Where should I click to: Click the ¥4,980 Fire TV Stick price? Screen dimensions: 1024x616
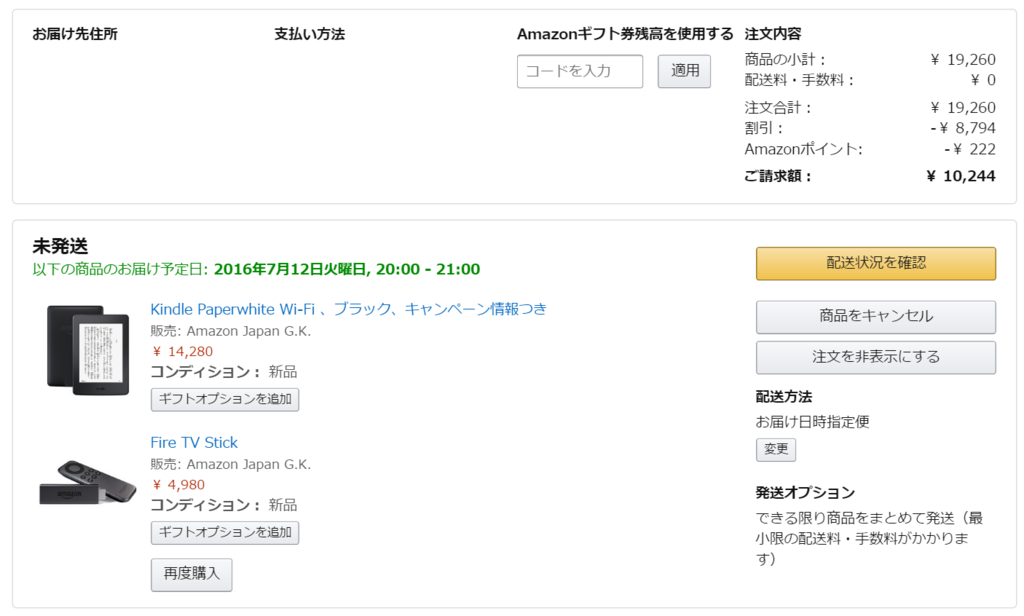click(x=178, y=485)
